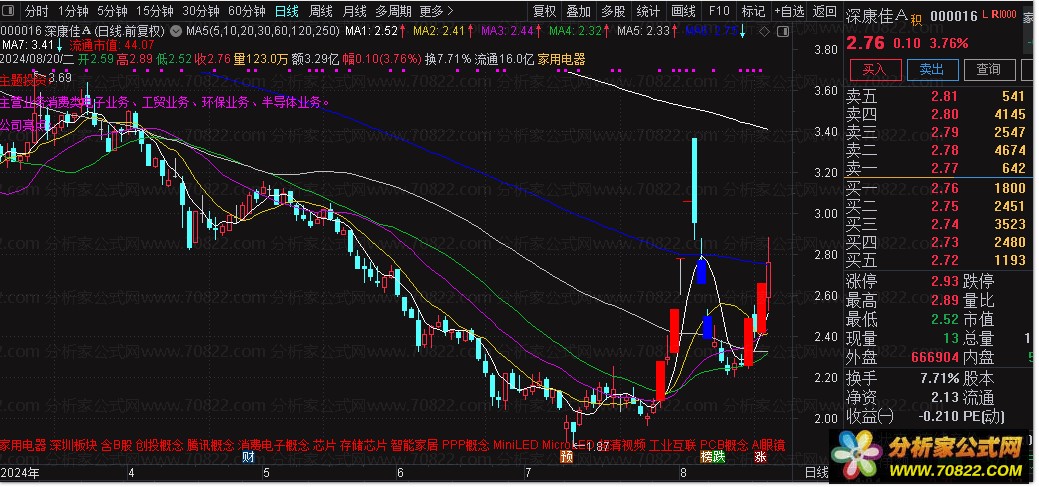This screenshot has width=1039, height=487.
Task: Click the 腾讯概念 concept tag
Action: pyautogui.click(x=210, y=445)
